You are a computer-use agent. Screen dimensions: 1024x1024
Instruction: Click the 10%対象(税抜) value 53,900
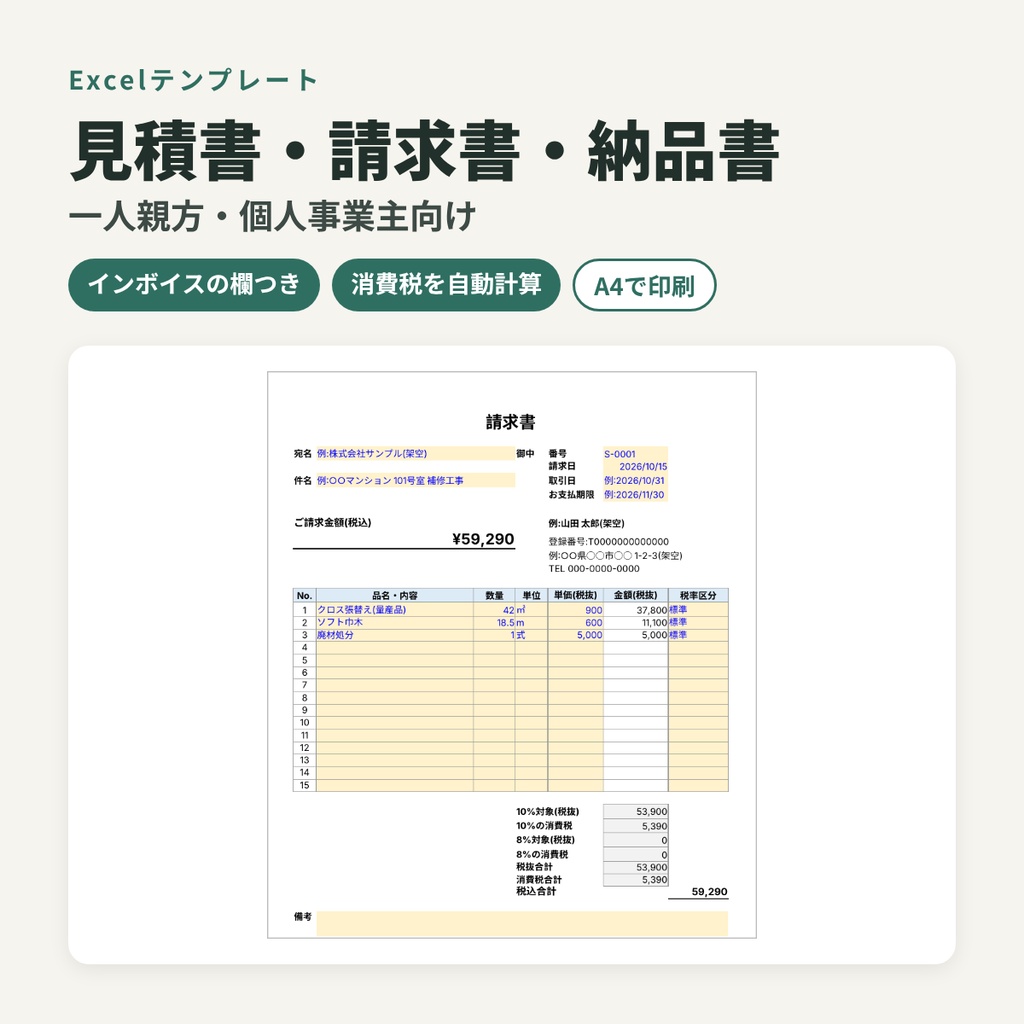(x=635, y=812)
